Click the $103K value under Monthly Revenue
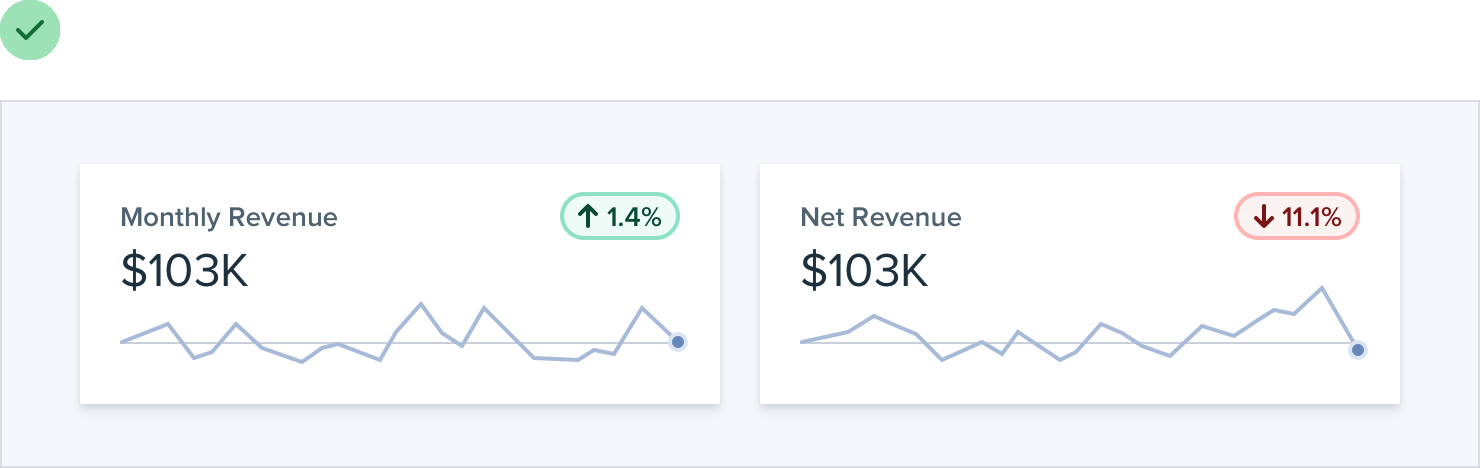Screen dimensions: 1480x468 click(x=185, y=271)
